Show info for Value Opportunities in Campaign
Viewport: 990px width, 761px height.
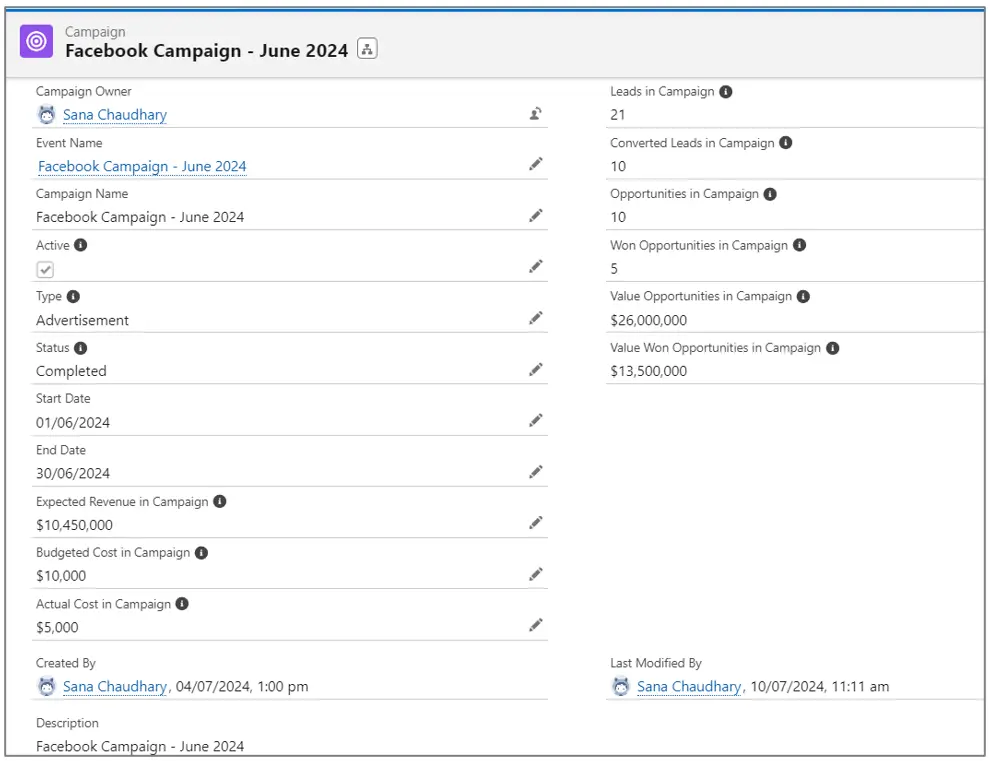[803, 296]
